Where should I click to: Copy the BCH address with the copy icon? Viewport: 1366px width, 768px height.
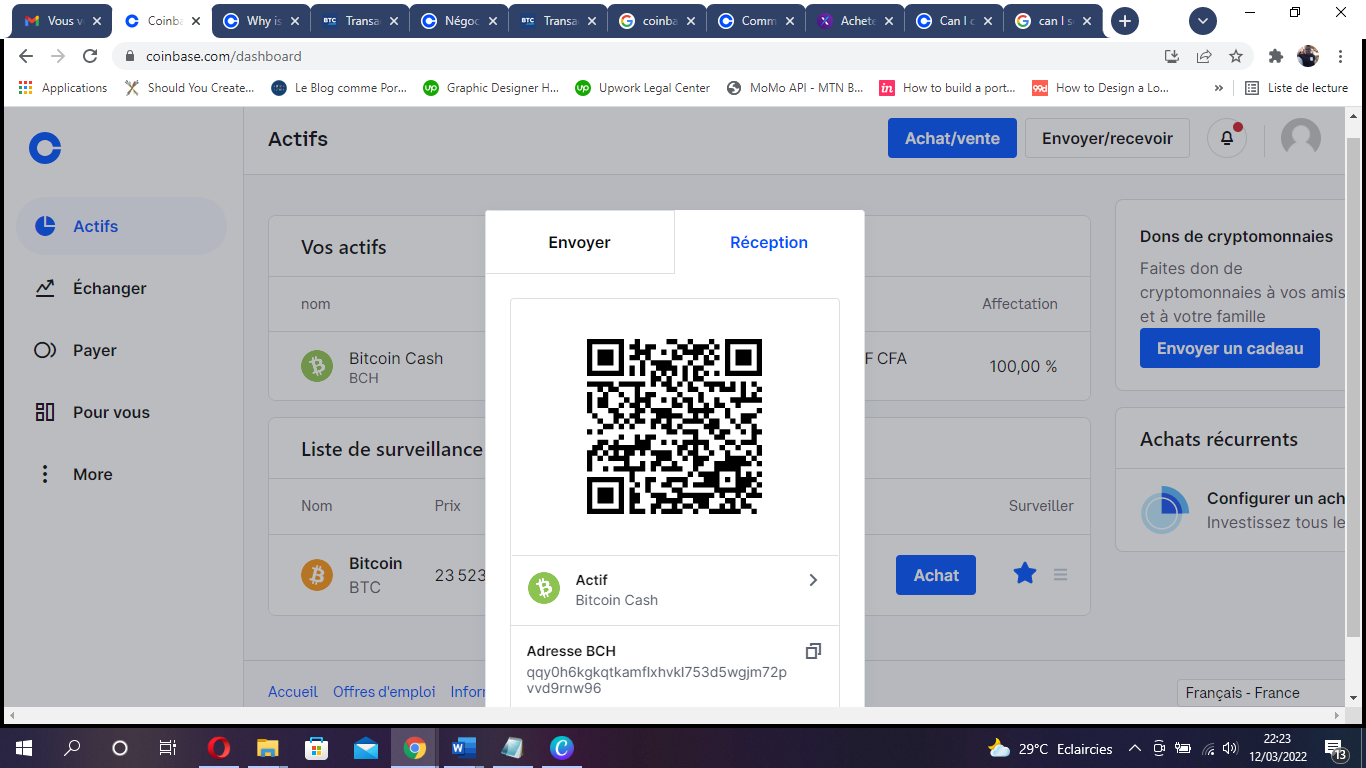pos(813,651)
